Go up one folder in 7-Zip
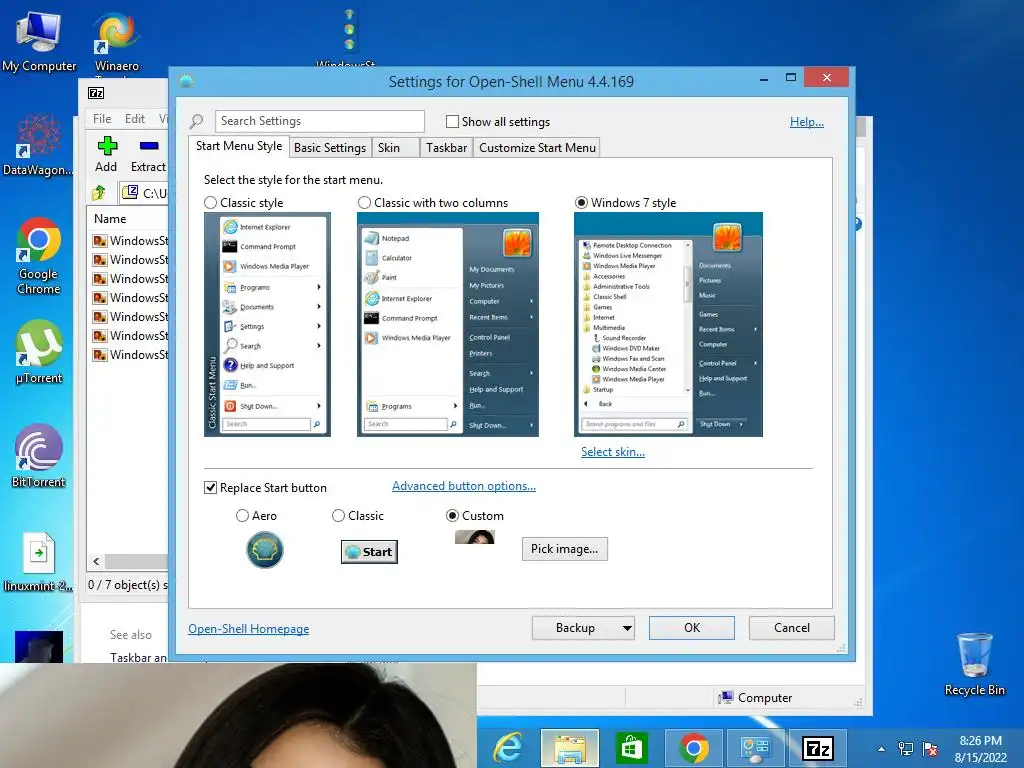Image resolution: width=1024 pixels, height=768 pixels. click(x=99, y=193)
